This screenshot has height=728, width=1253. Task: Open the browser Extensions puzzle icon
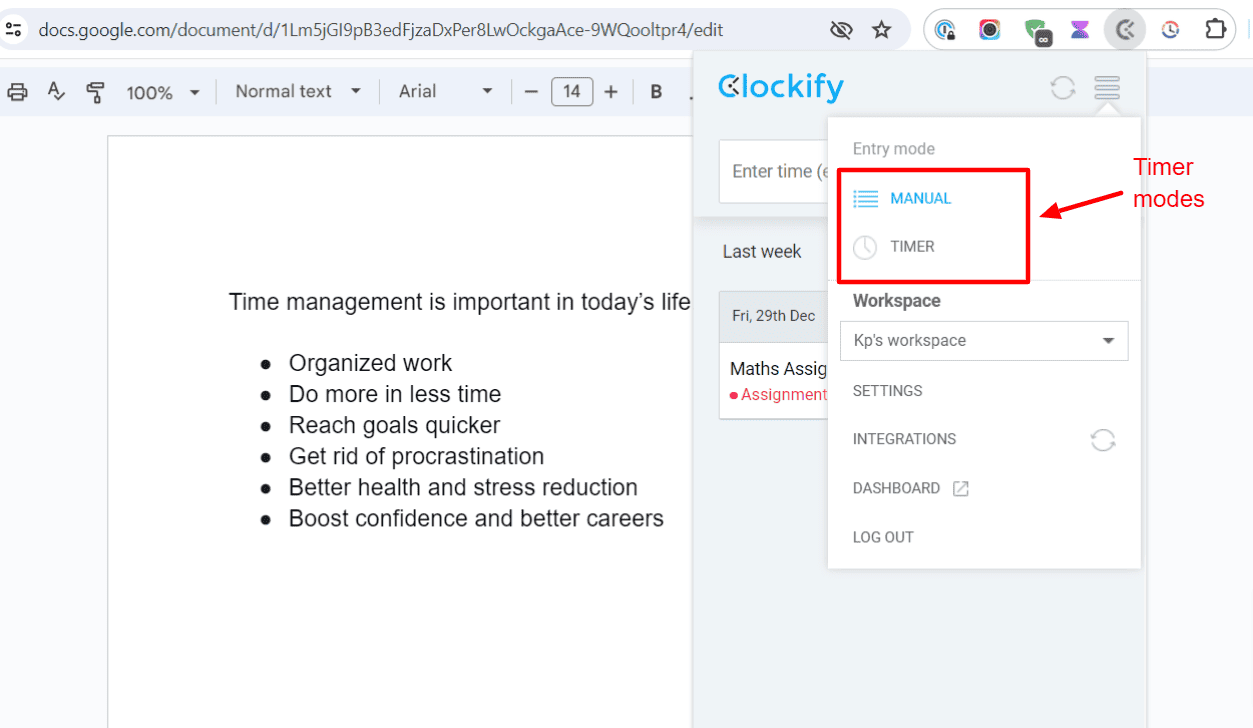1215,30
